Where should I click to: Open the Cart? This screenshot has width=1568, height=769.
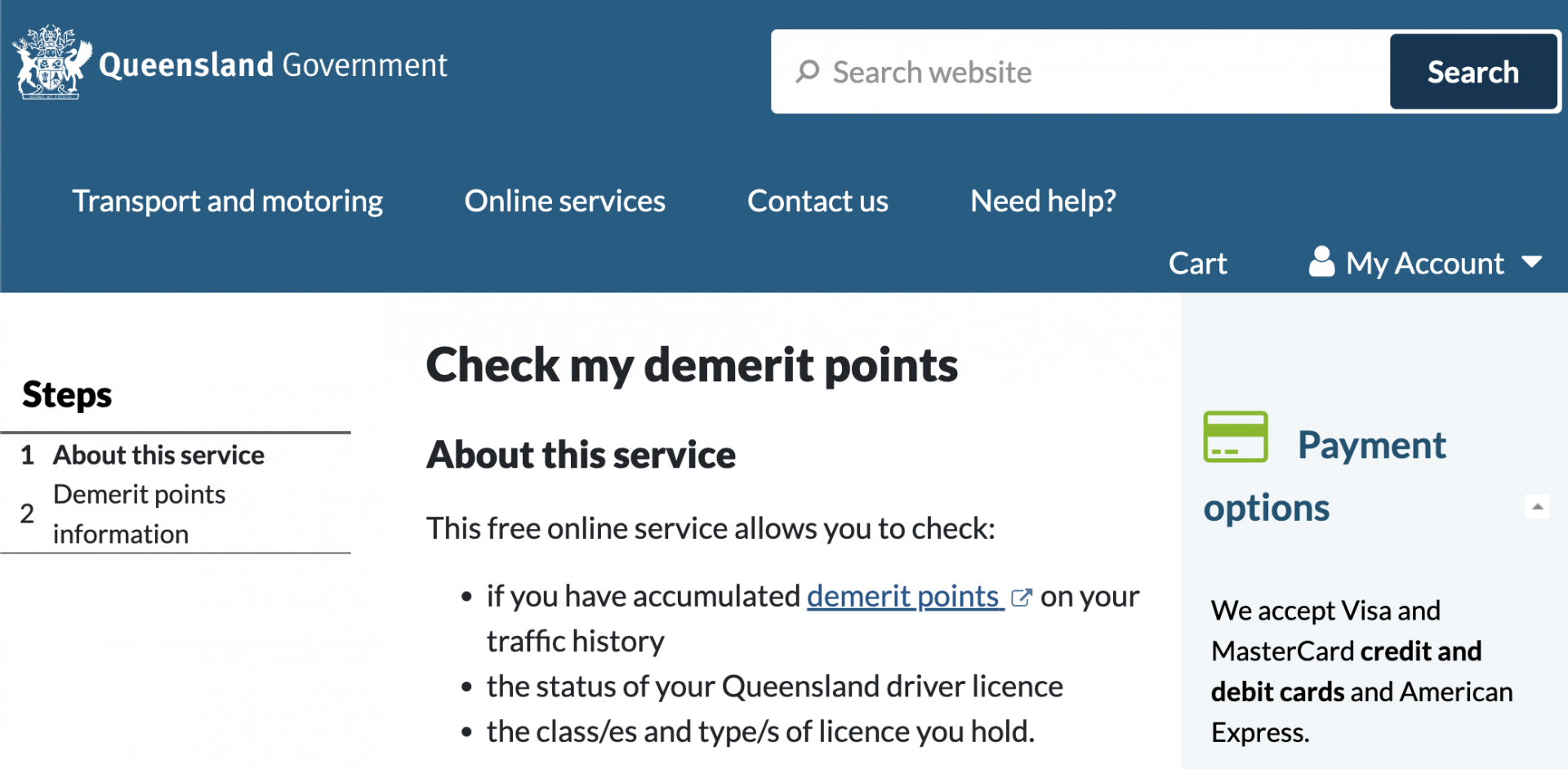click(x=1197, y=263)
